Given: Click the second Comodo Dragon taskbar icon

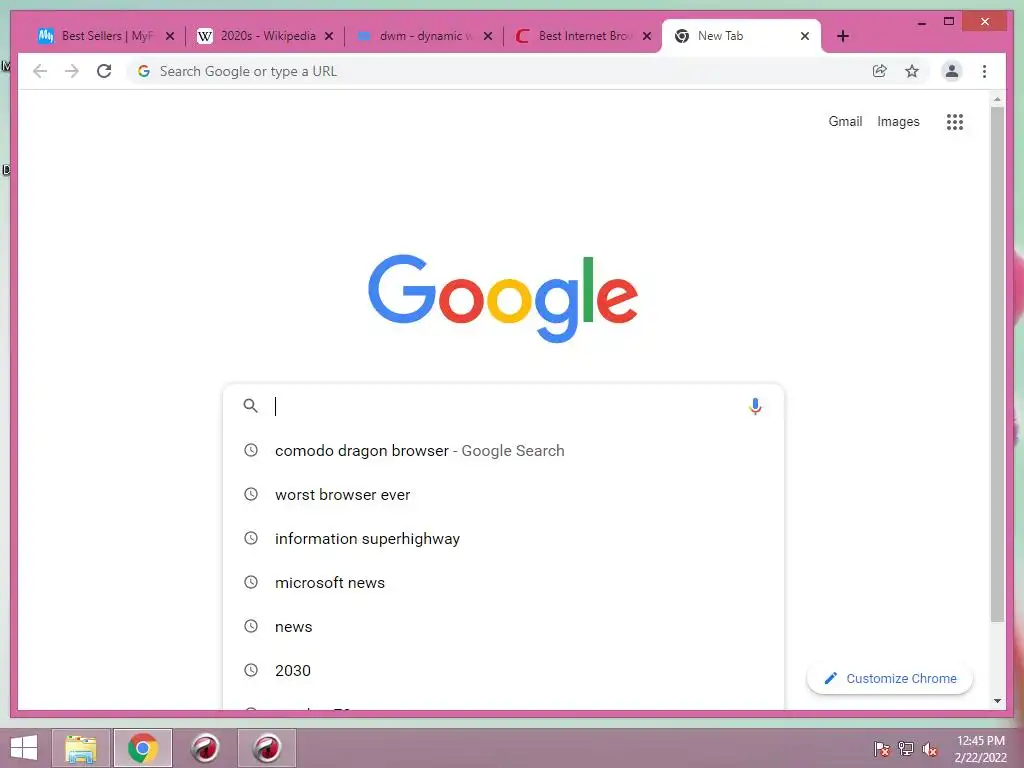Looking at the screenshot, I should pyautogui.click(x=267, y=748).
